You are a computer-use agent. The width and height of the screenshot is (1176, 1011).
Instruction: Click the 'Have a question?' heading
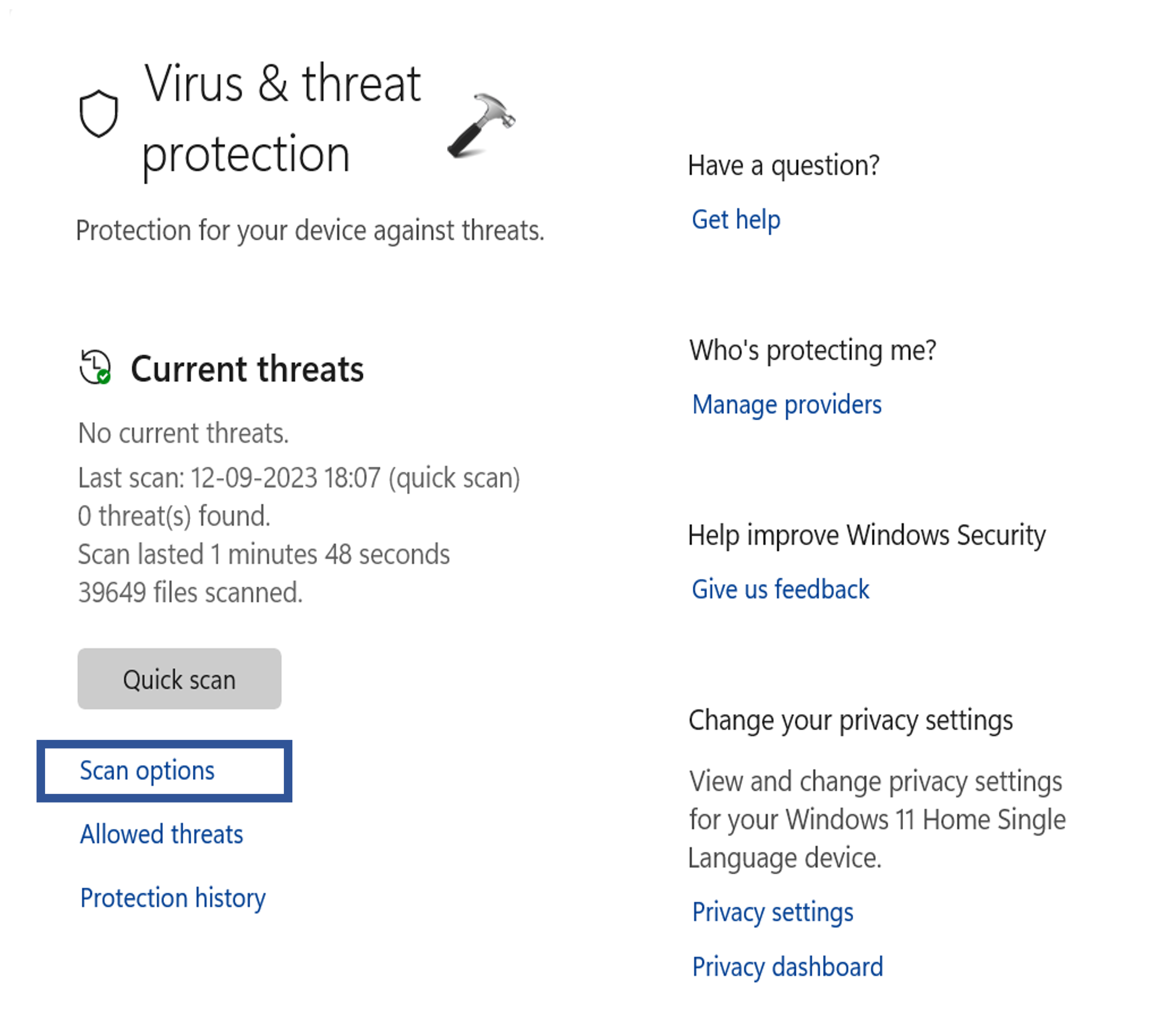coord(784,166)
